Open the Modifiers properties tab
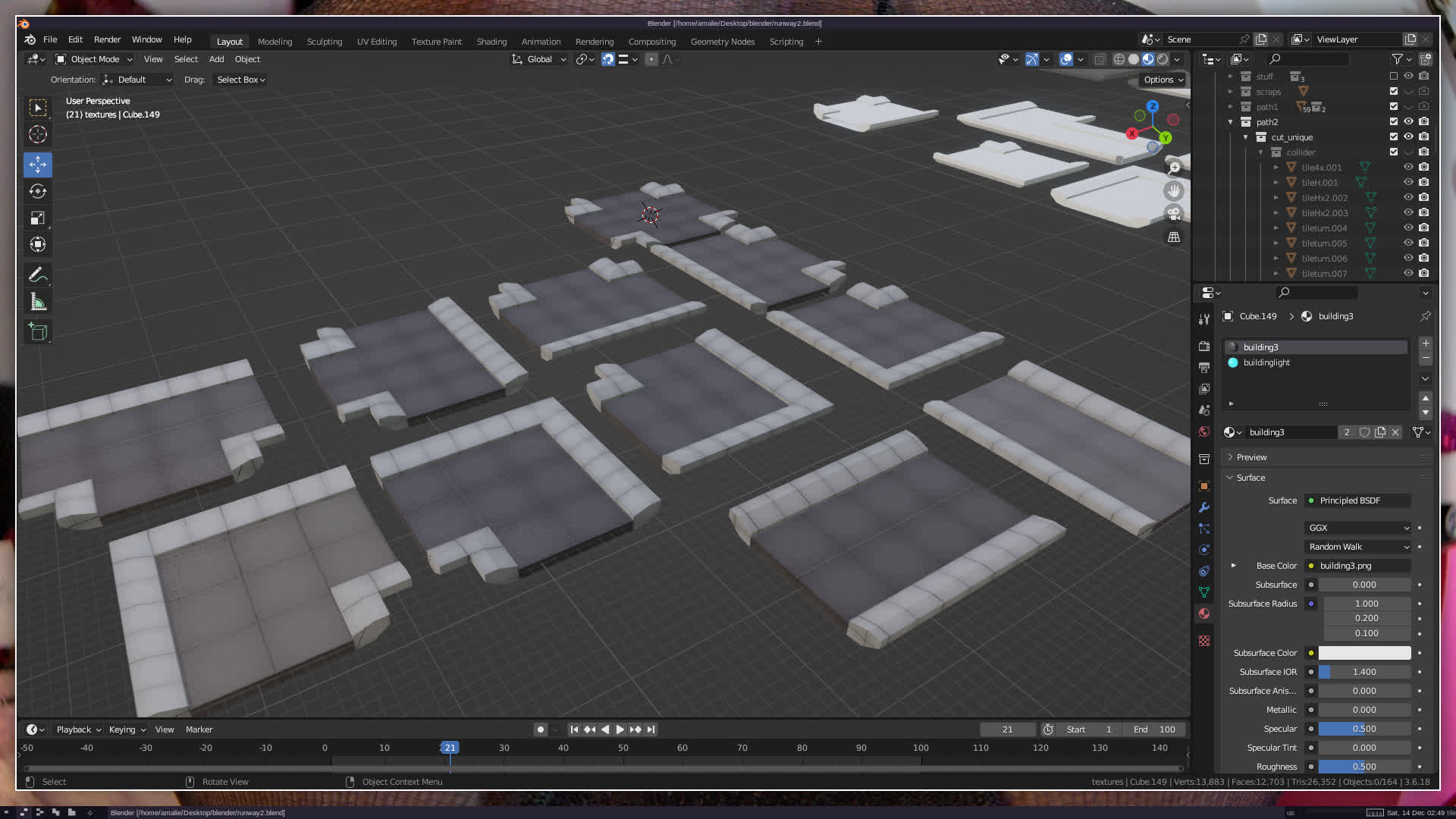The height and width of the screenshot is (819, 1456). coord(1204,507)
